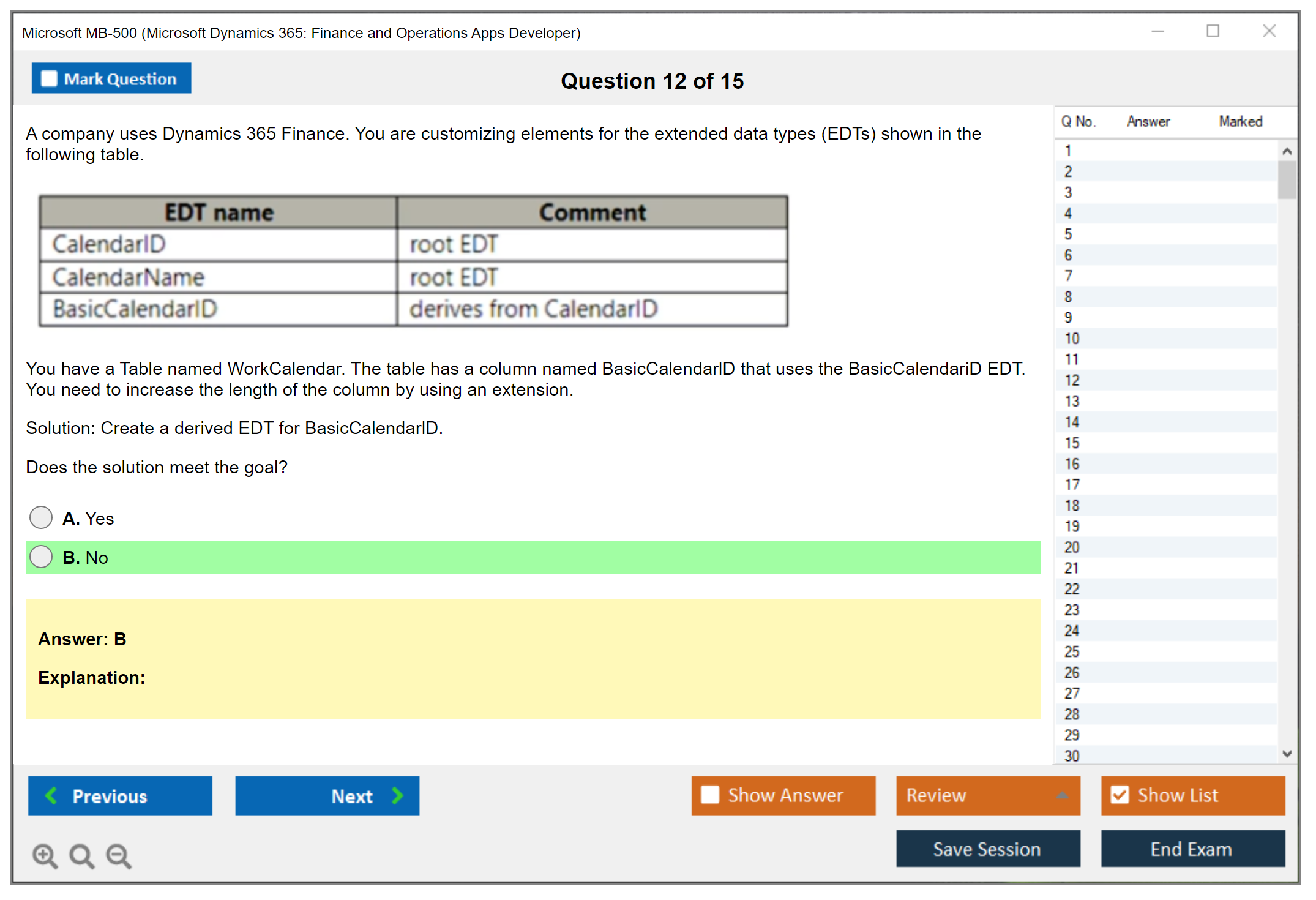Click the zoom out magnifier icon
1316x900 pixels.
coord(118,855)
